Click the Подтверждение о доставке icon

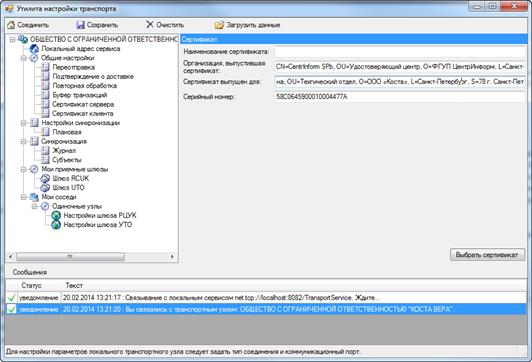(45, 76)
